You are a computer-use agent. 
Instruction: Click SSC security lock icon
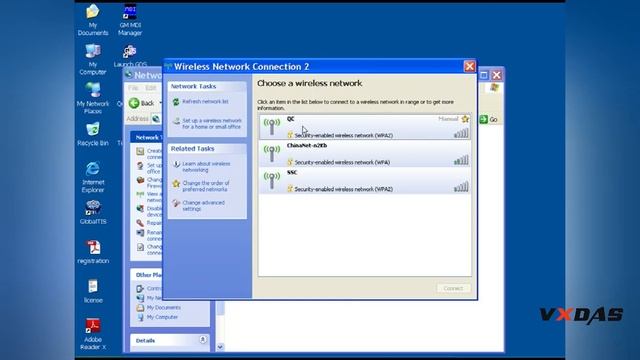point(290,189)
